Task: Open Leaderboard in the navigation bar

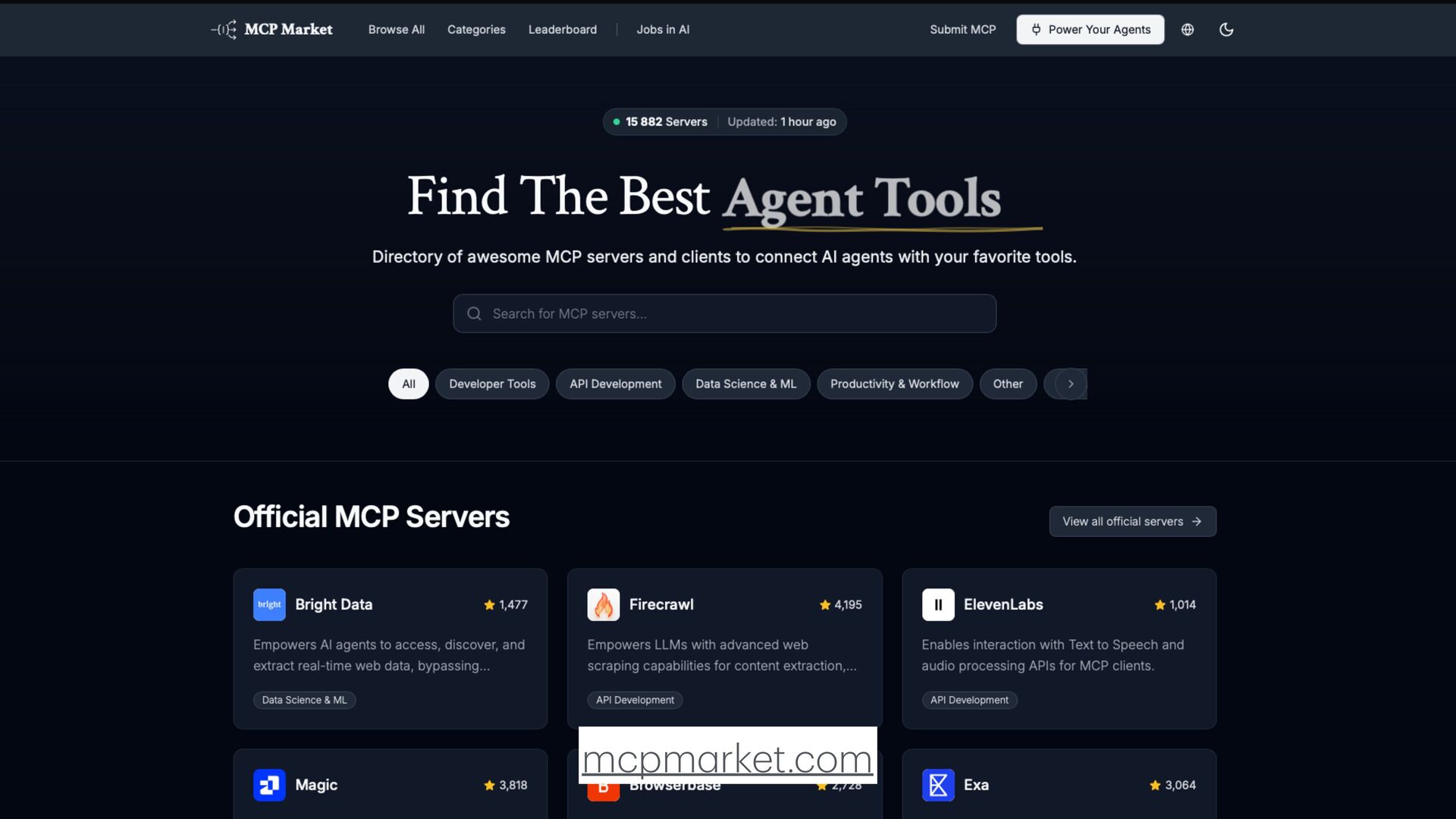Action: [562, 30]
